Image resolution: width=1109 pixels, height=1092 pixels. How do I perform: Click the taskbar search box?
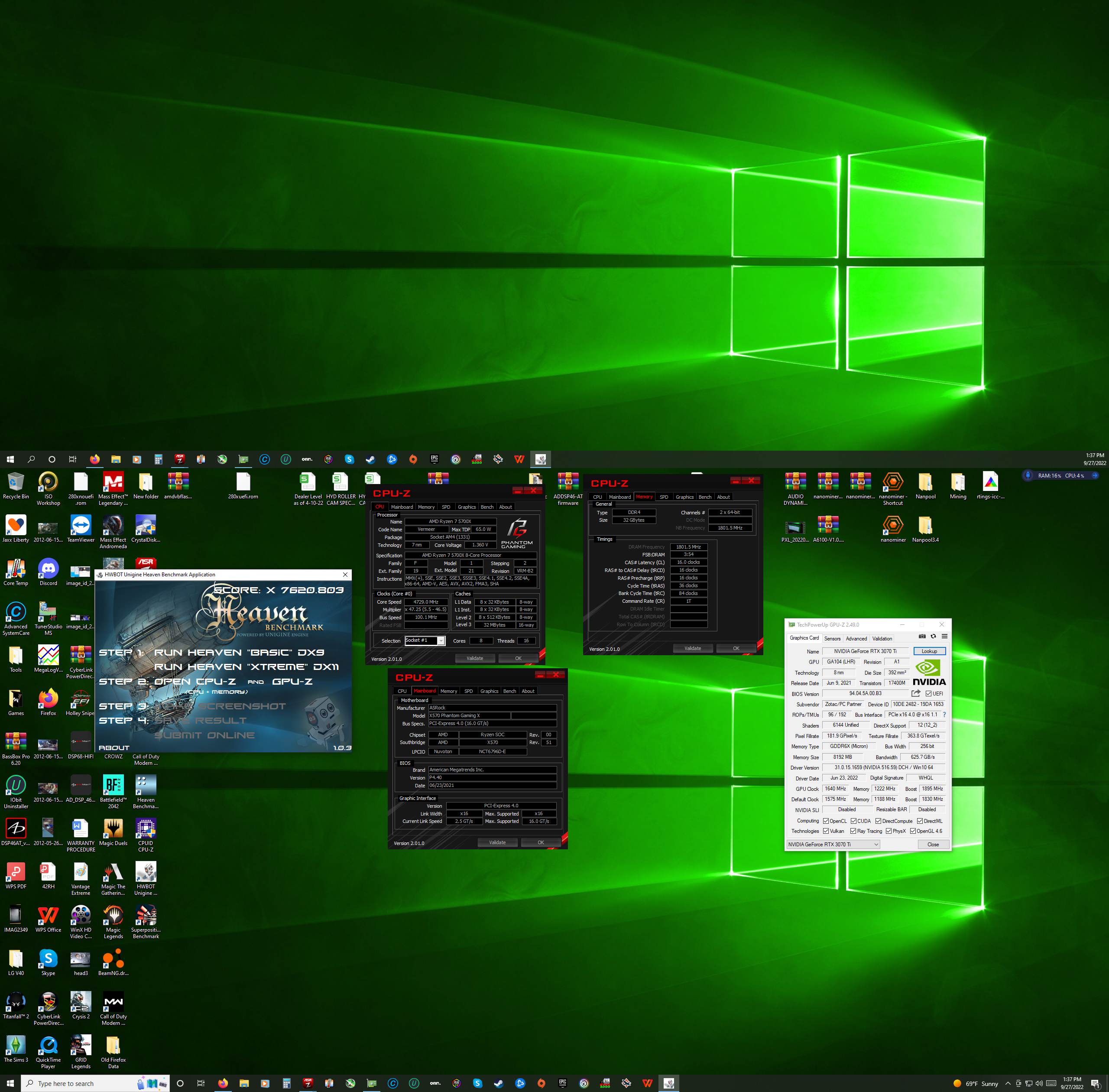click(95, 1083)
